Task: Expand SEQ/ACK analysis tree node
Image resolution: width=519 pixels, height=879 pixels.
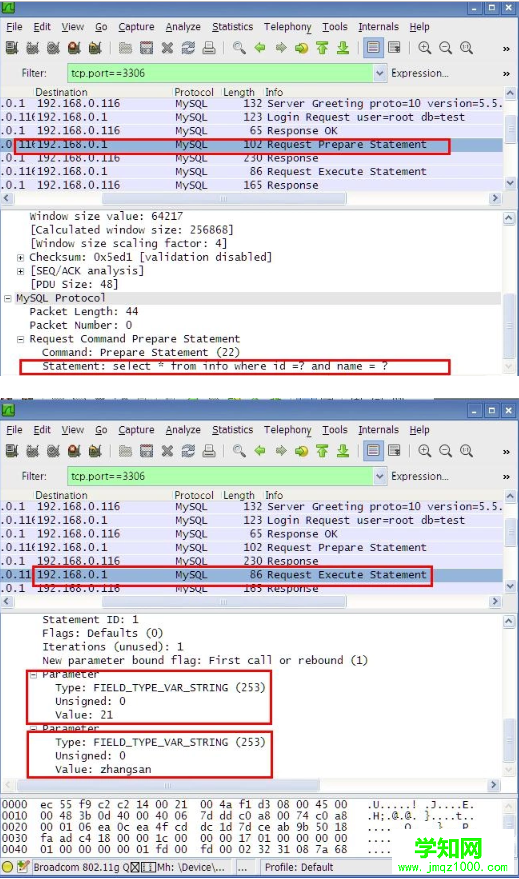Action: pos(21,271)
